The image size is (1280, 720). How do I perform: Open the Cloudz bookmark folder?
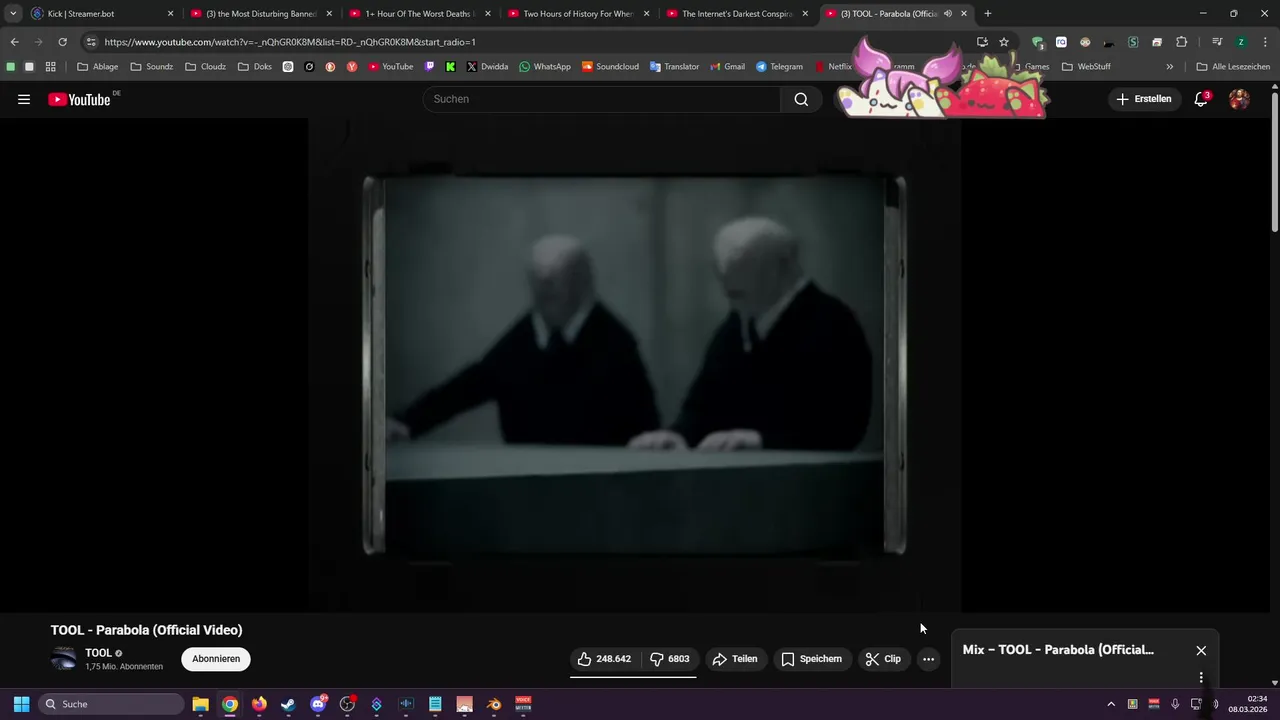(x=206, y=67)
